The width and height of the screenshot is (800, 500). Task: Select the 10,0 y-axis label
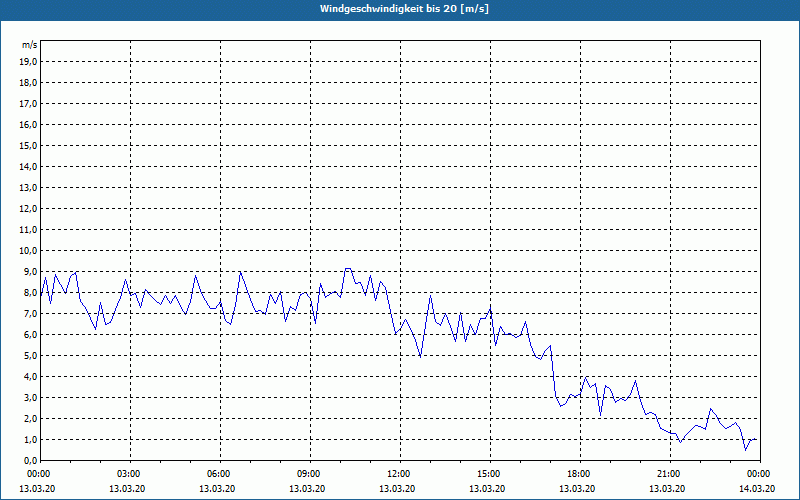point(28,251)
